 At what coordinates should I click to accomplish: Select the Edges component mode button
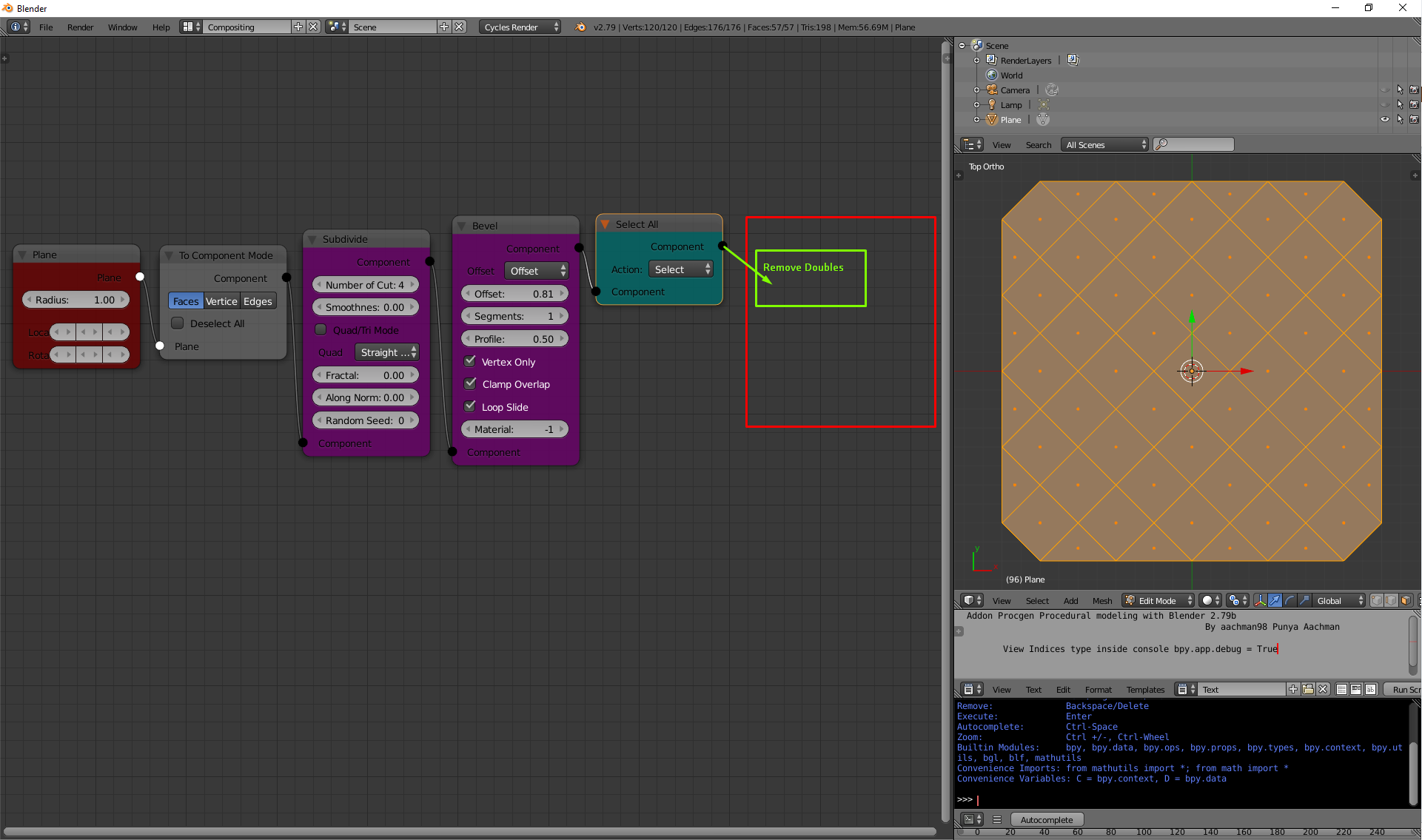coord(258,301)
